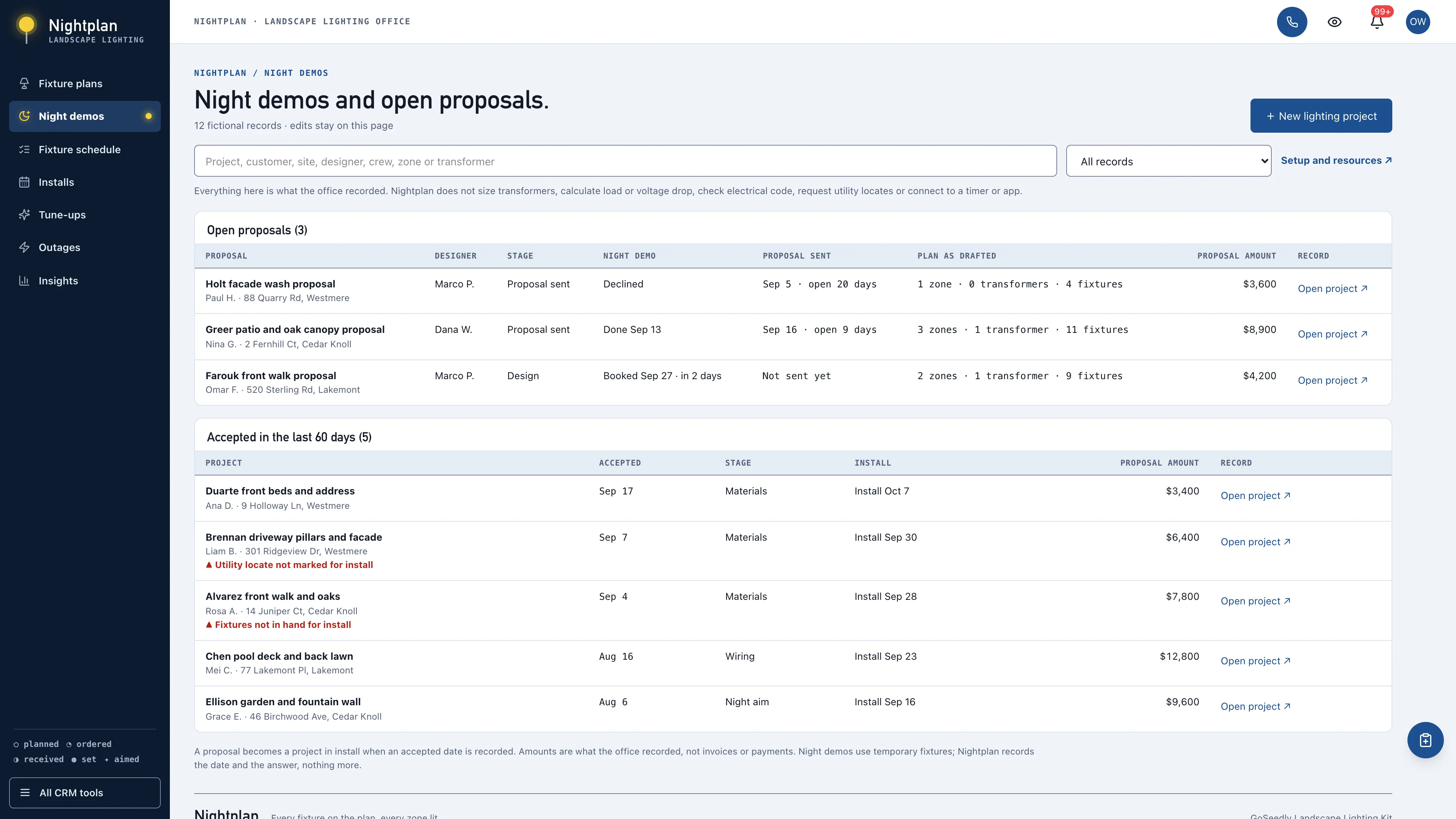This screenshot has width=1456, height=819.
Task: Select the Holt facade wash proposal title
Action: (270, 284)
